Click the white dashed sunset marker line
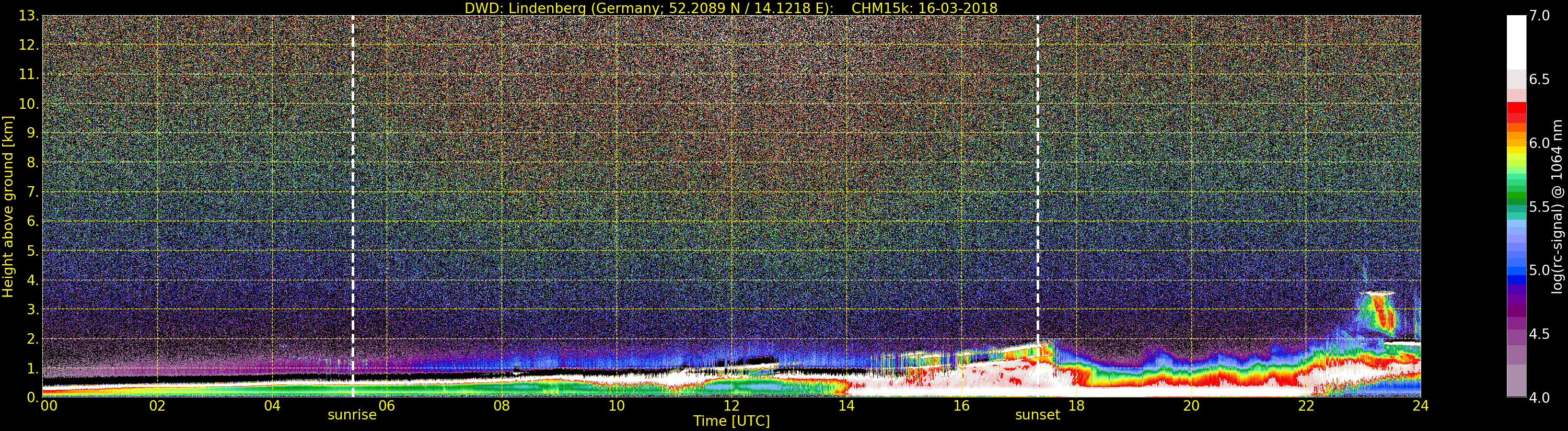1568x431 pixels. [x=1038, y=206]
